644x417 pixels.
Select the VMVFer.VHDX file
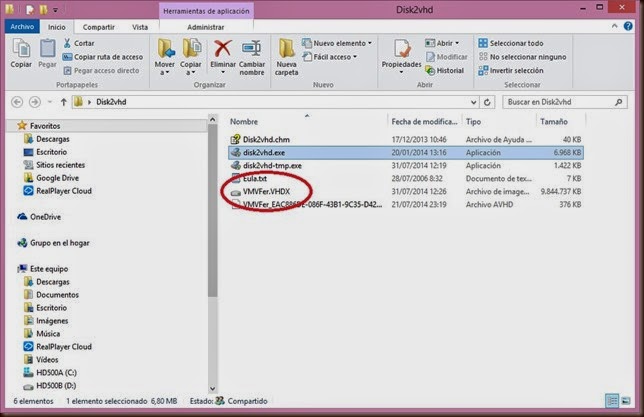(406, 191)
